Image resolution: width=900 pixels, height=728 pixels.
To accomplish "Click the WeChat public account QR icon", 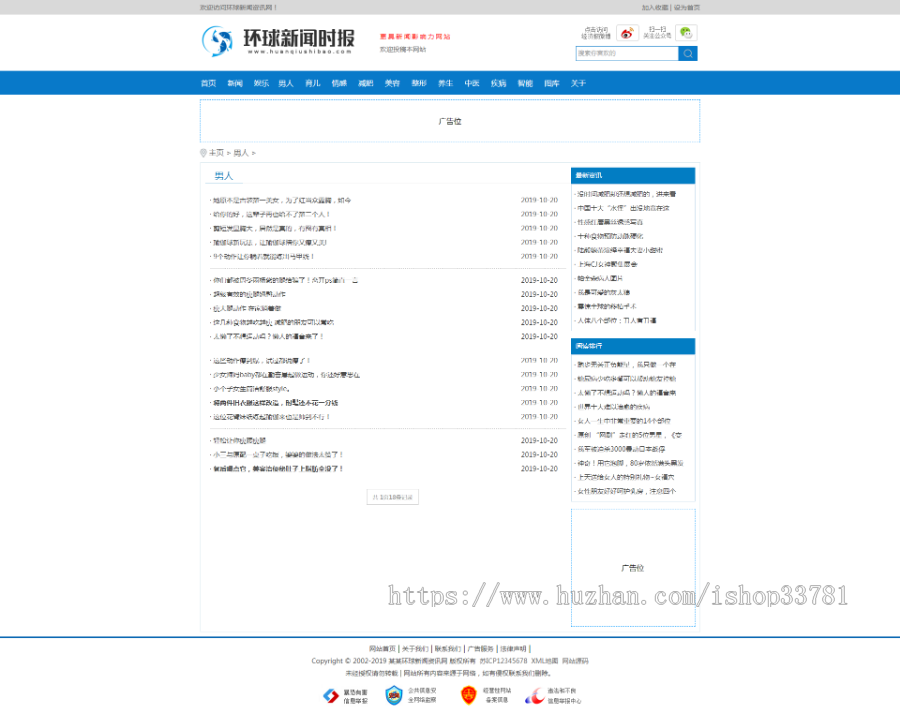I will coord(686,33).
